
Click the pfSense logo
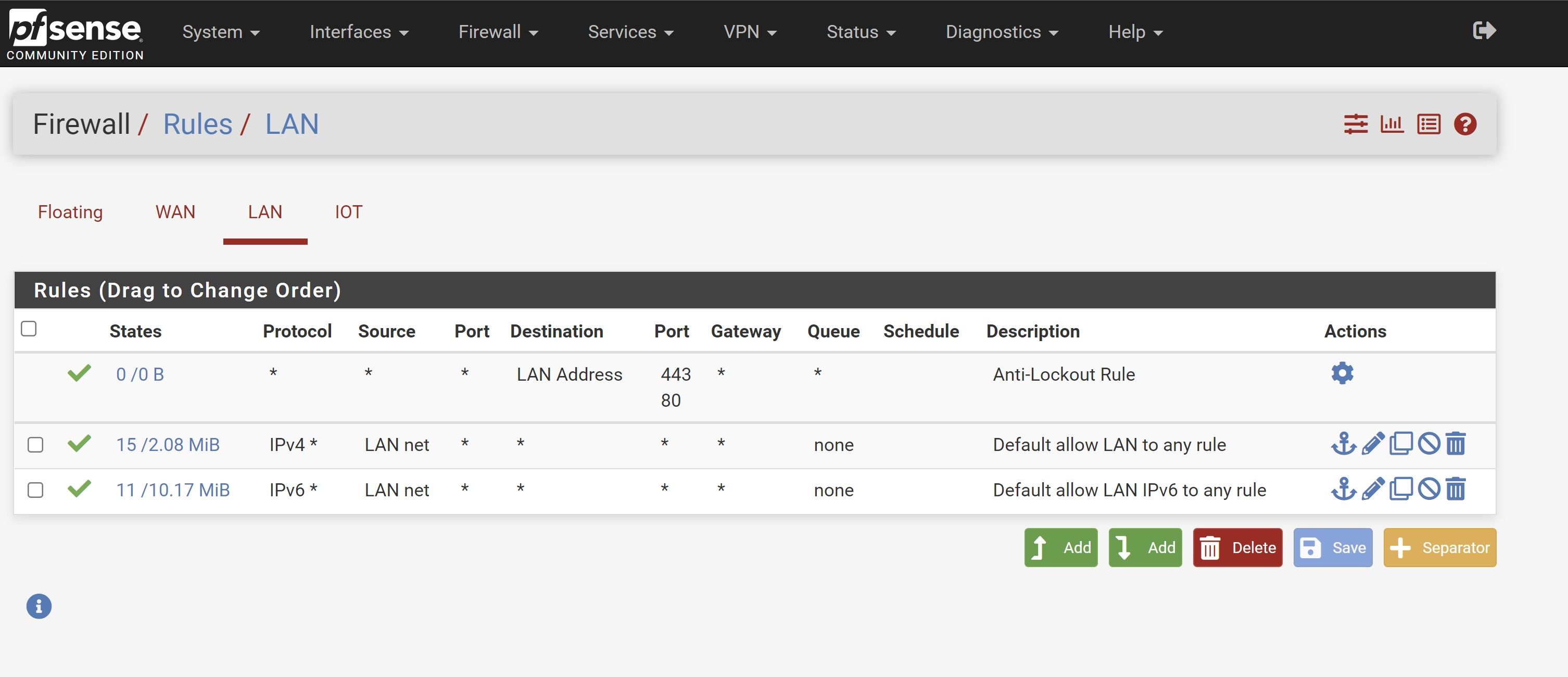tap(75, 33)
